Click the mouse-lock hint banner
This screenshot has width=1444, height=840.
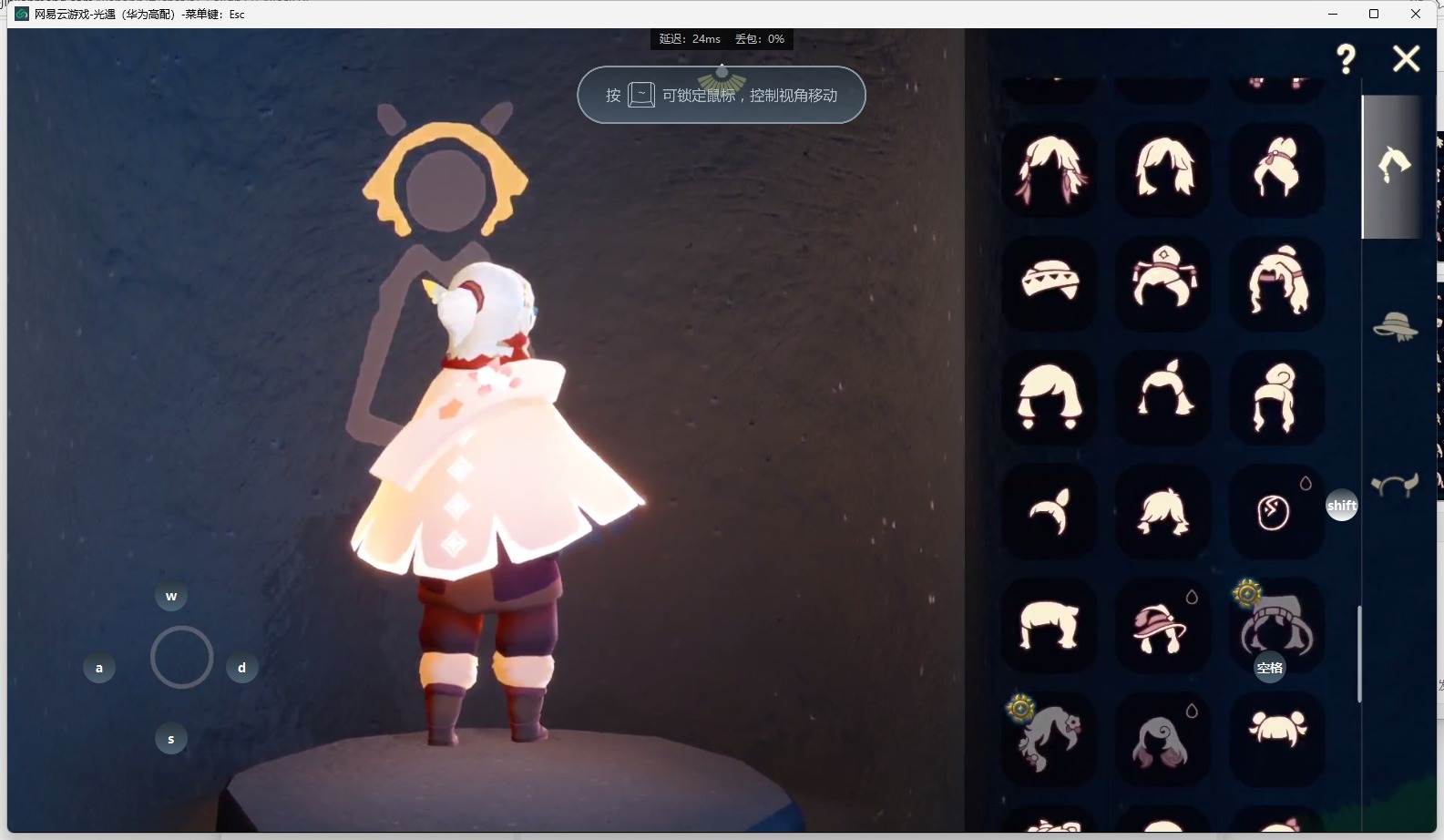[x=722, y=95]
